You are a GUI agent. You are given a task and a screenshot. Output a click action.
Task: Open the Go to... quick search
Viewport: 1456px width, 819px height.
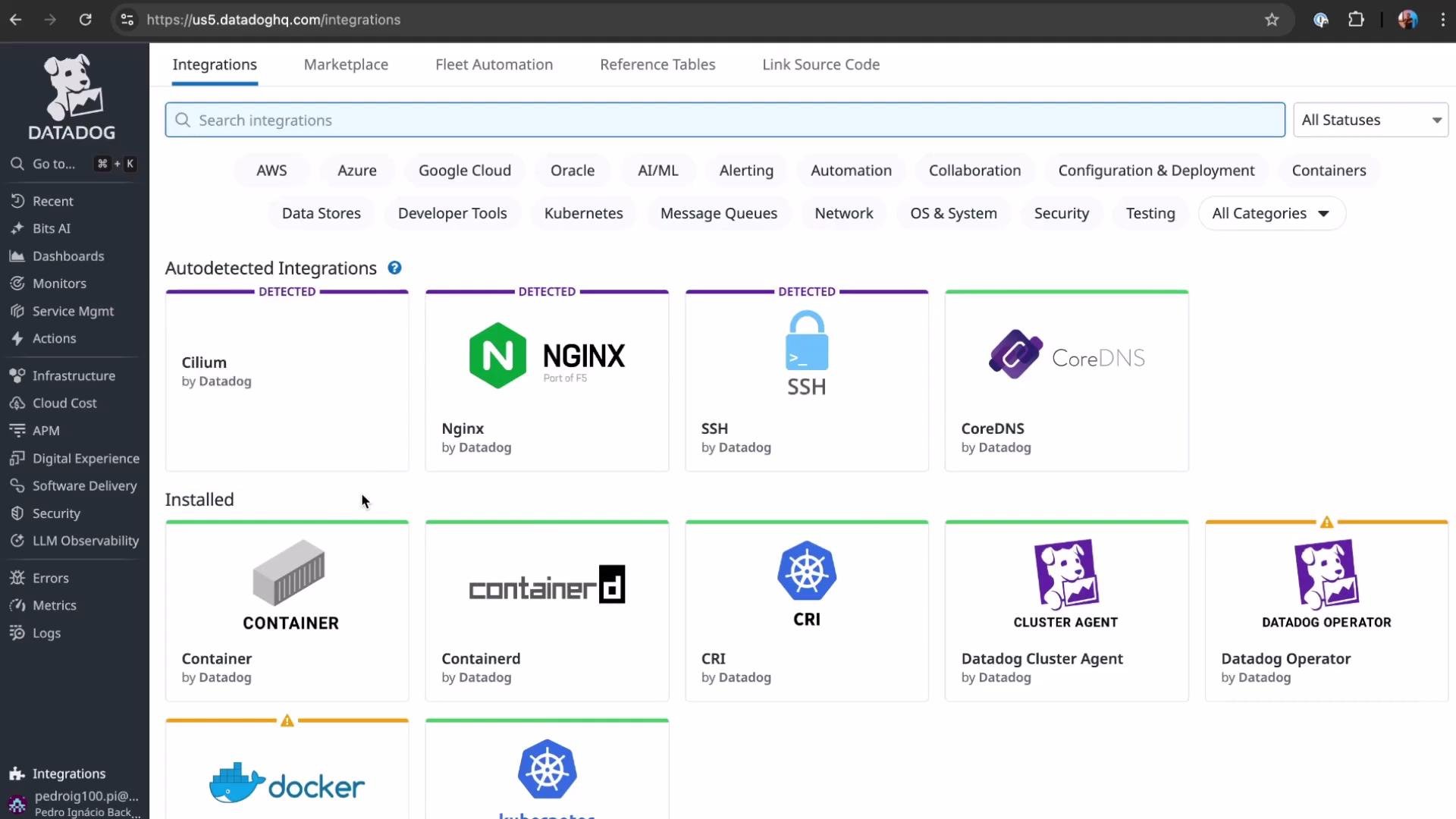[x=74, y=164]
